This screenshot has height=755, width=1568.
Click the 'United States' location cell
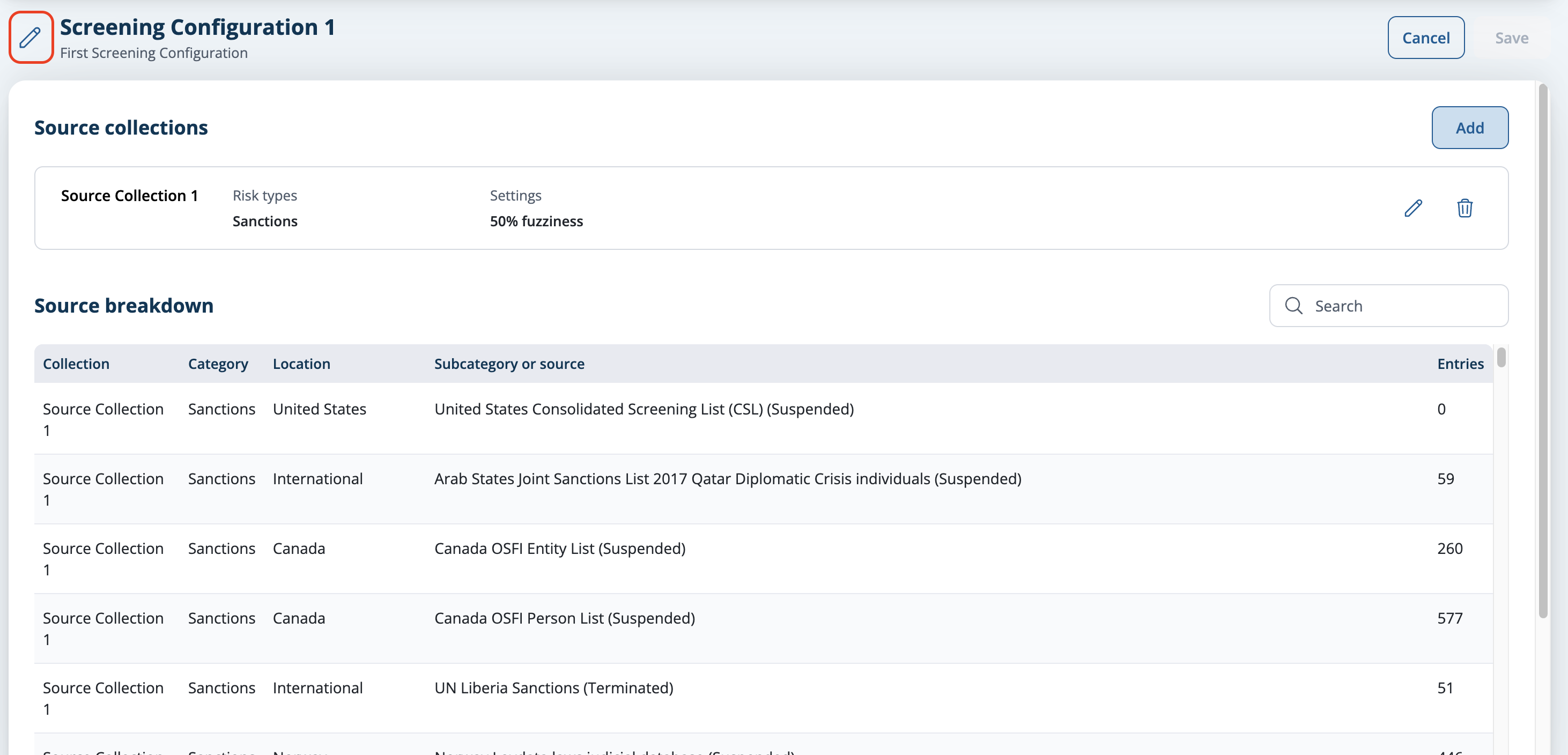319,409
